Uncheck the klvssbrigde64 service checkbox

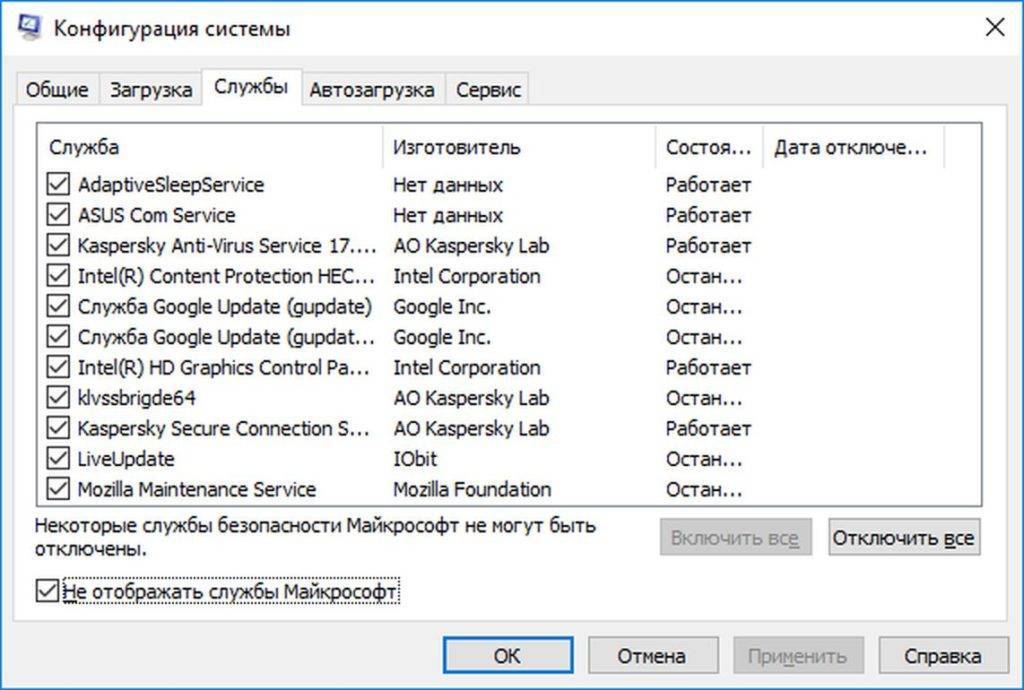pyautogui.click(x=58, y=398)
